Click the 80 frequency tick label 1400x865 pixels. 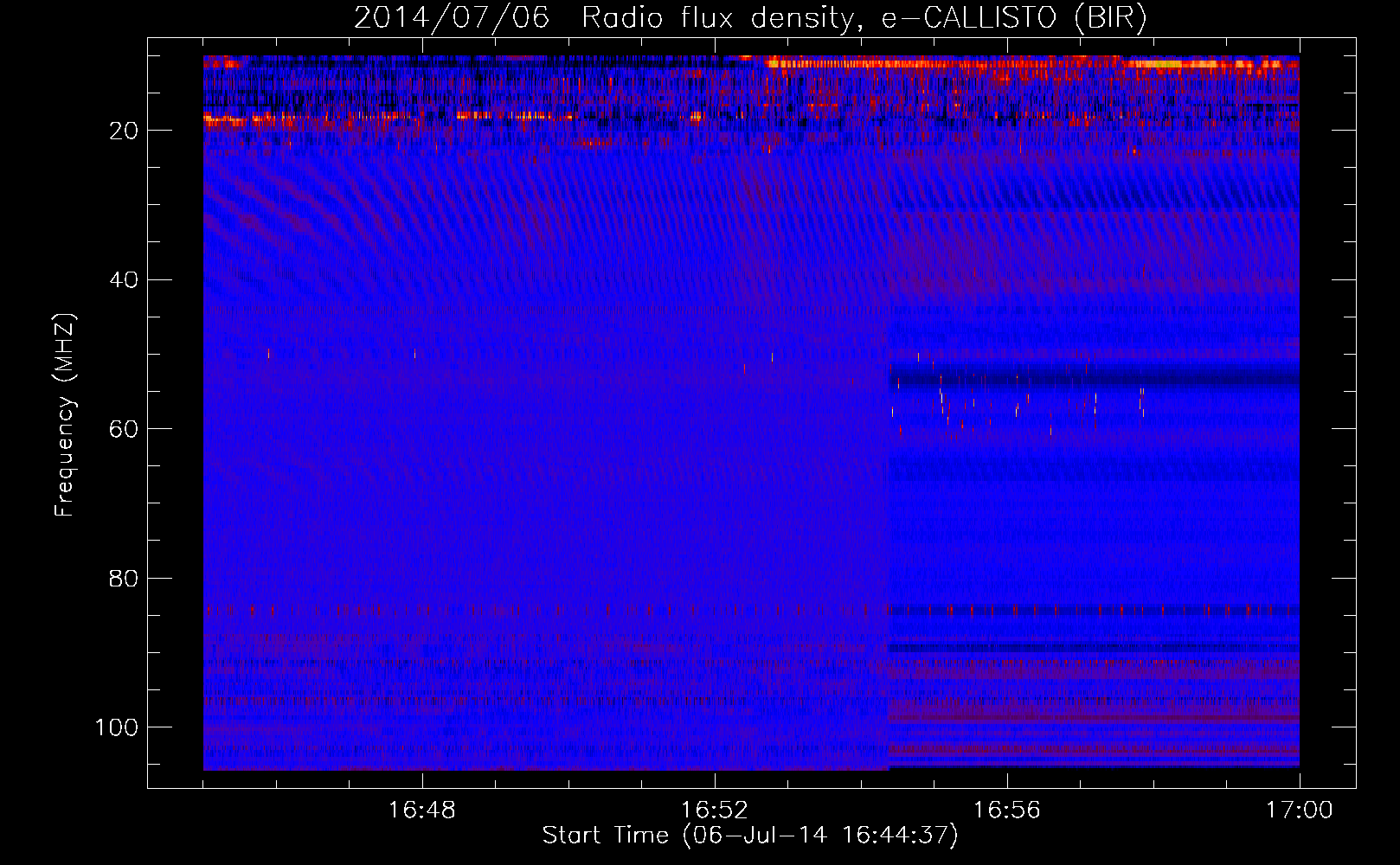124,579
